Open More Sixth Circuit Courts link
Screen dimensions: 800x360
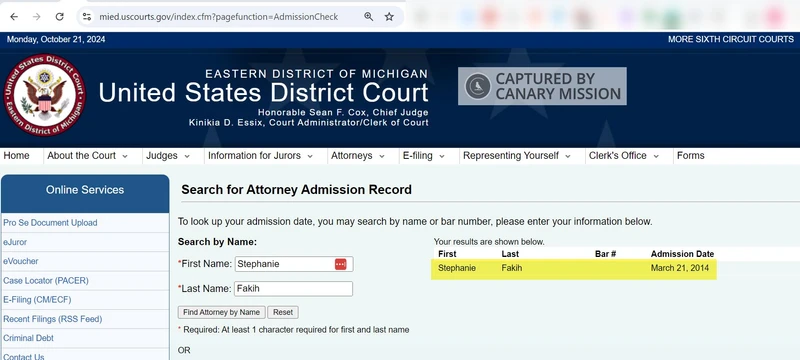coord(731,39)
